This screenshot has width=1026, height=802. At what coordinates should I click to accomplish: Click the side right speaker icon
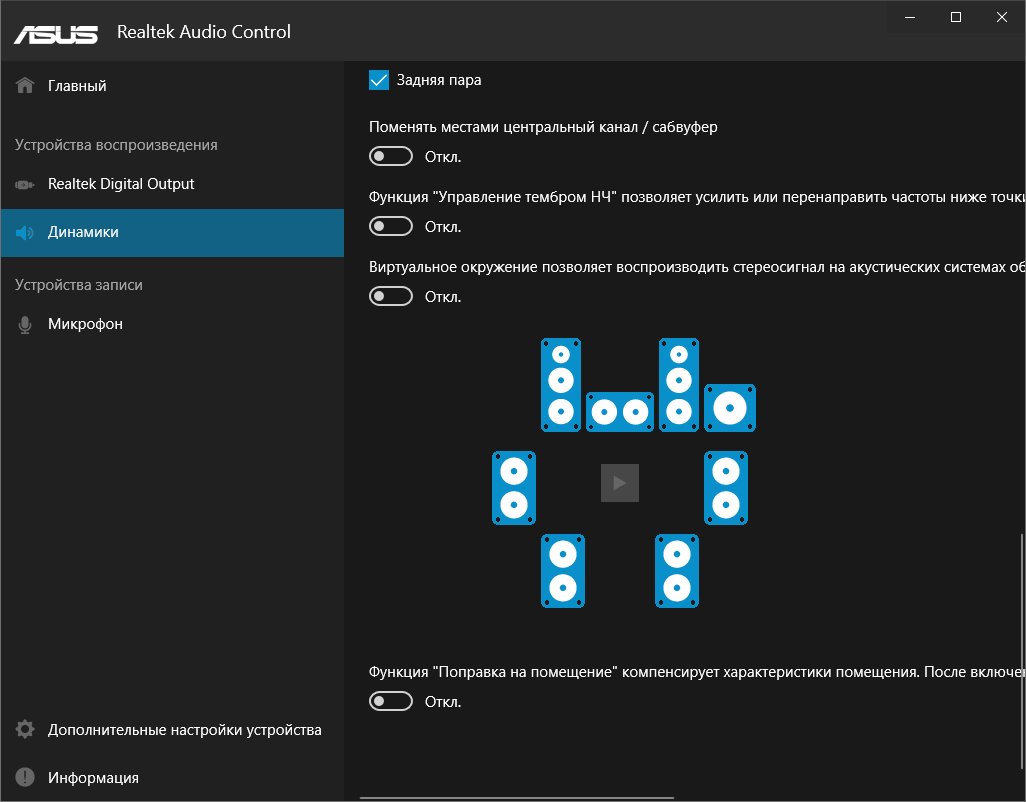point(727,488)
